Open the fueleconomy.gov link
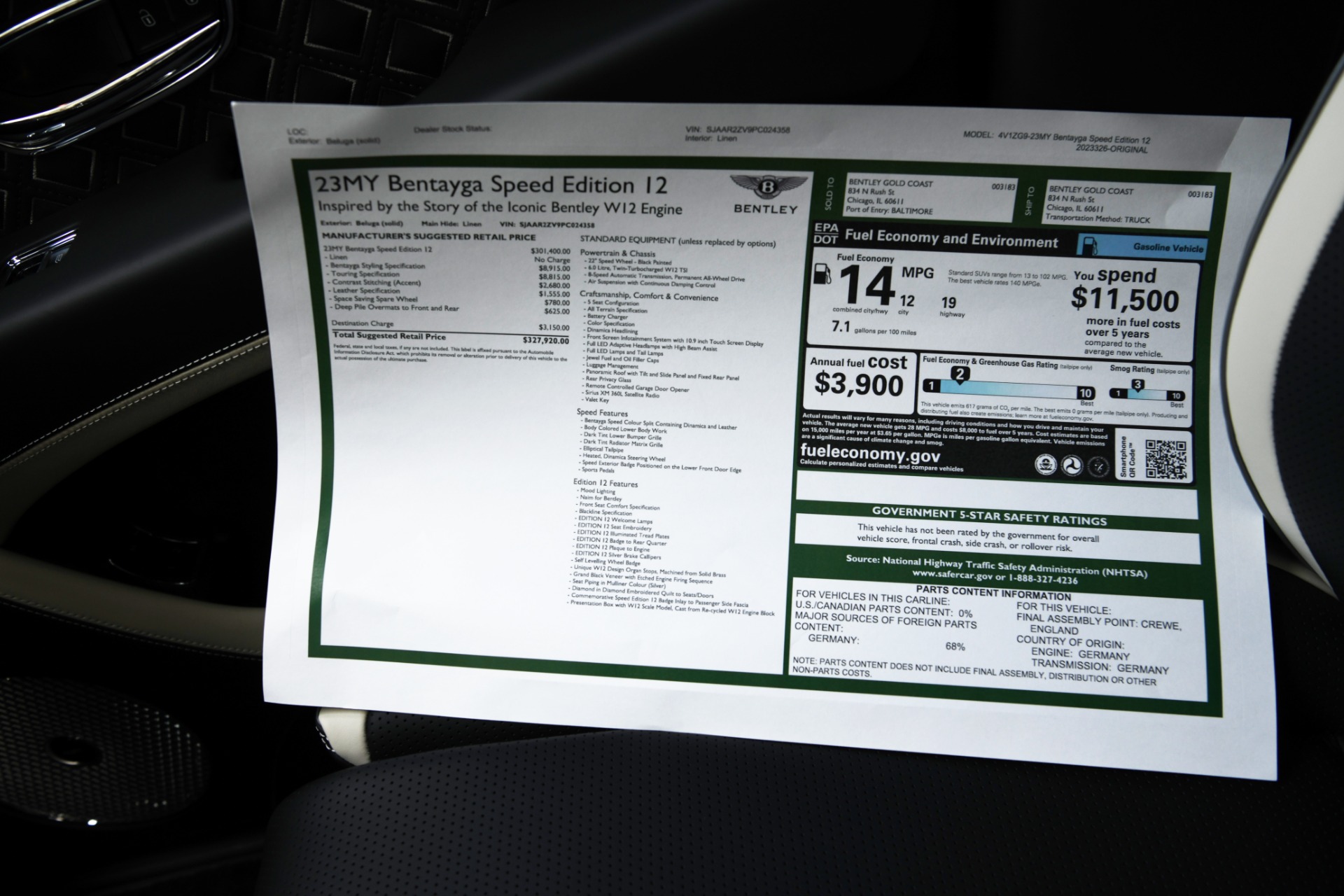This screenshot has width=1344, height=896. coord(870,454)
